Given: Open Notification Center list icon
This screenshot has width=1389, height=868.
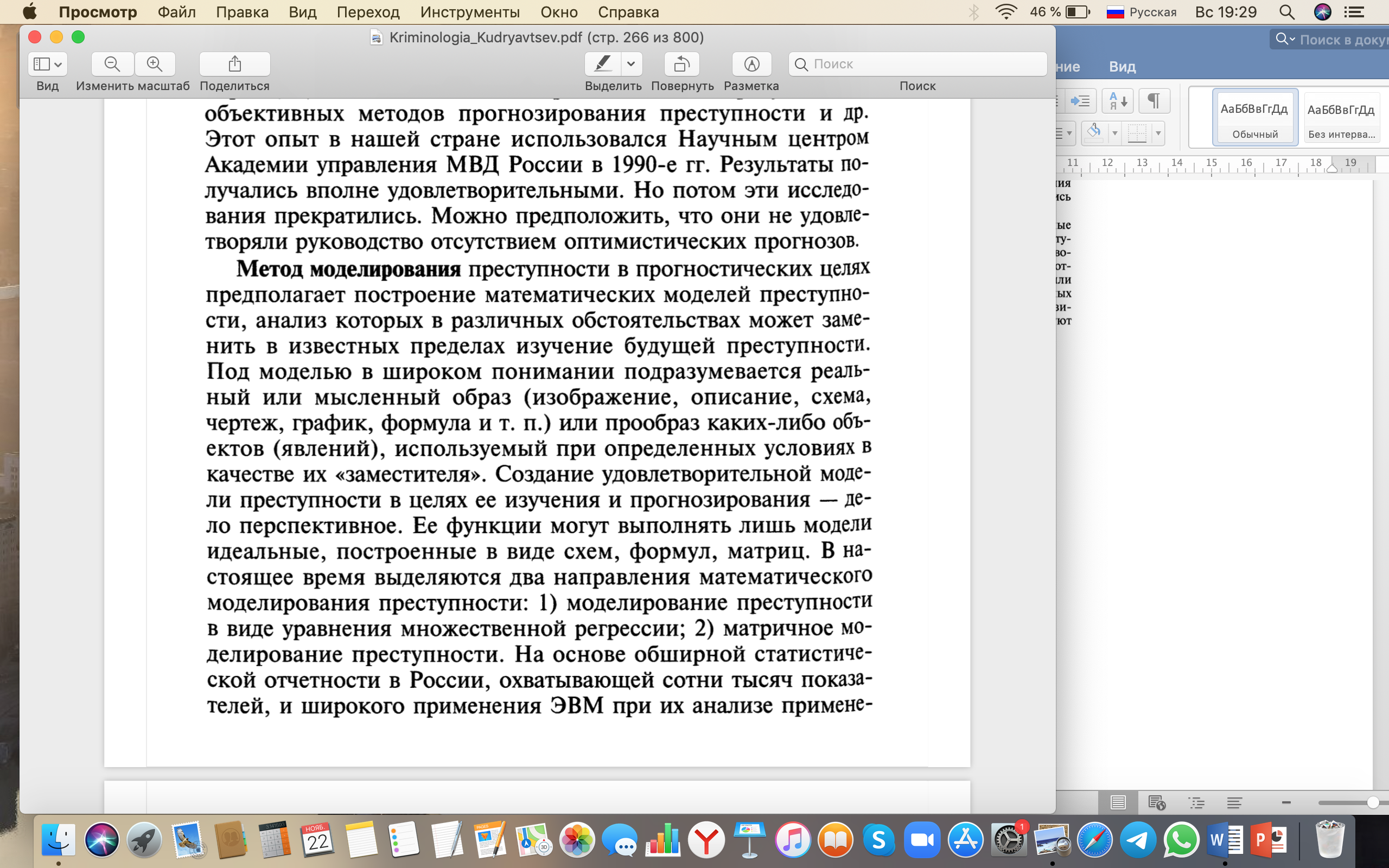Looking at the screenshot, I should click(1355, 12).
